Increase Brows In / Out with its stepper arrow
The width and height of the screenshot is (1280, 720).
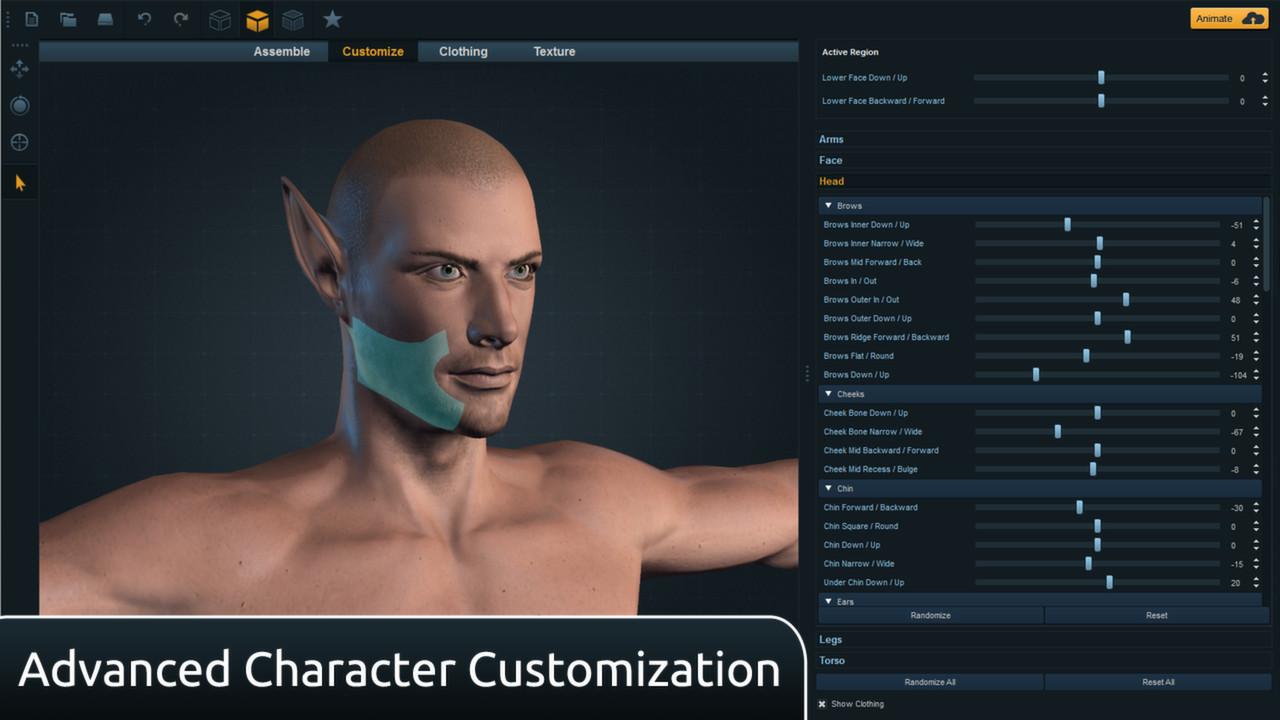[x=1257, y=278]
